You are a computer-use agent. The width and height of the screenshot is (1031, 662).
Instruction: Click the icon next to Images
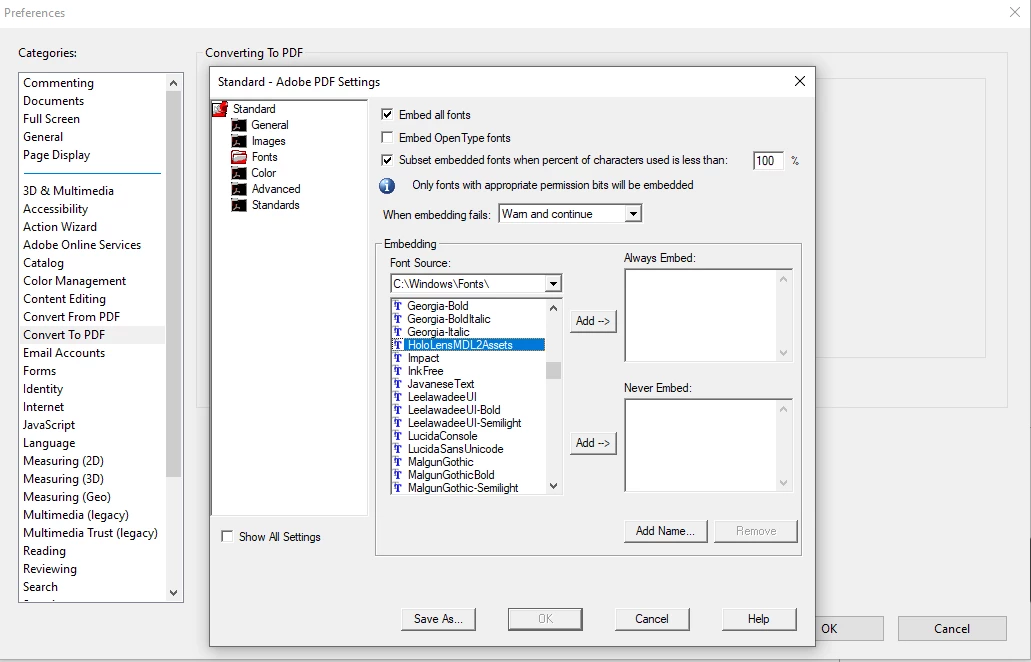pos(239,141)
